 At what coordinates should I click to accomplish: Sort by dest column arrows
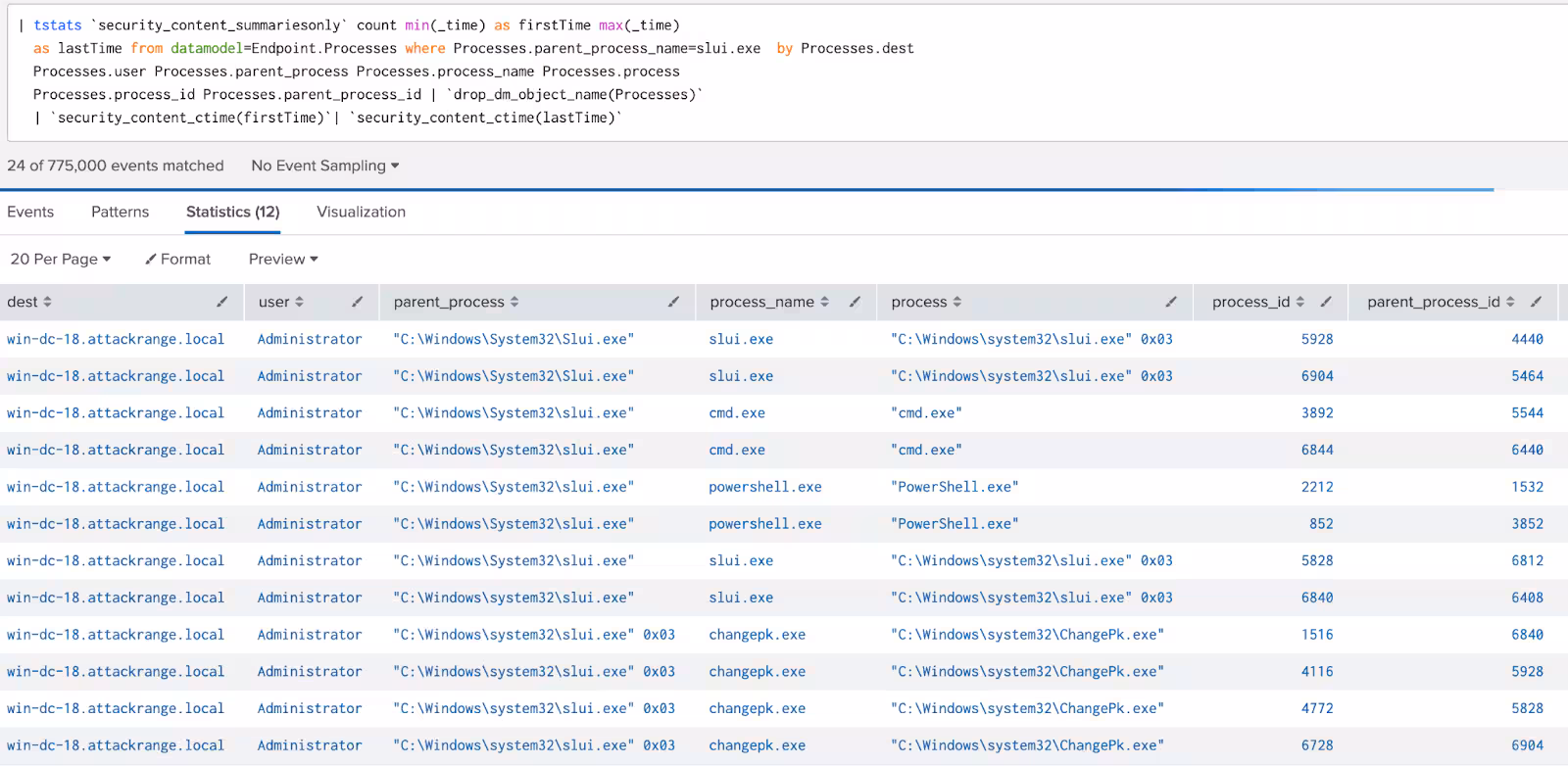pyautogui.click(x=47, y=302)
